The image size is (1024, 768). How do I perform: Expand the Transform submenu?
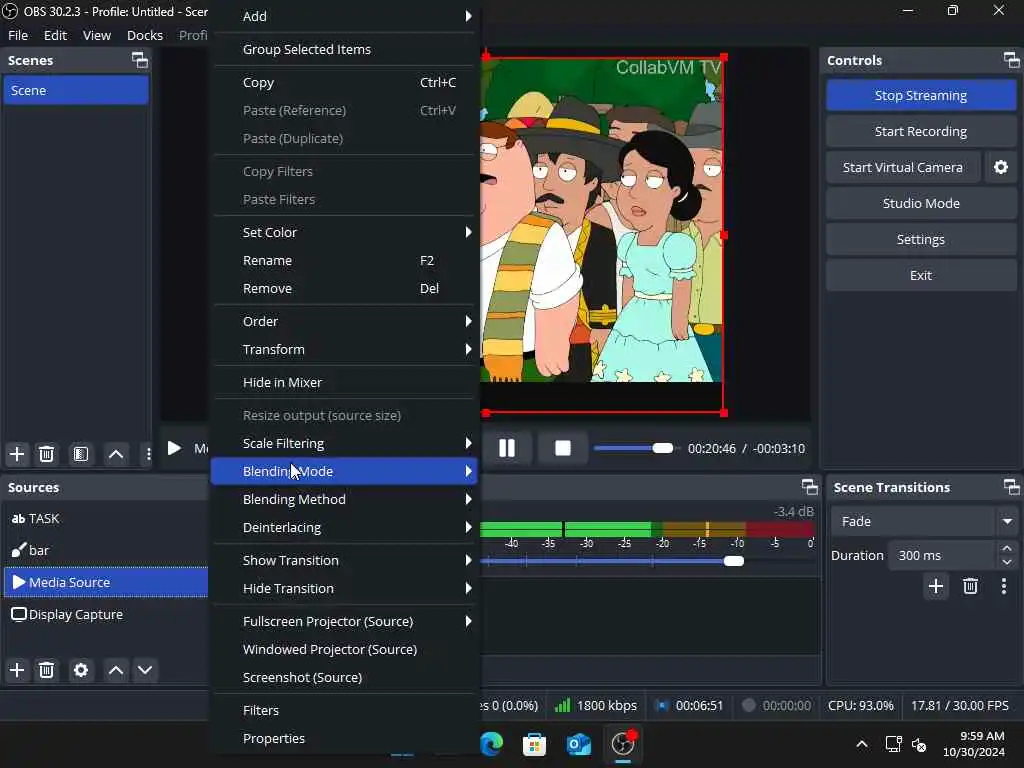point(345,349)
